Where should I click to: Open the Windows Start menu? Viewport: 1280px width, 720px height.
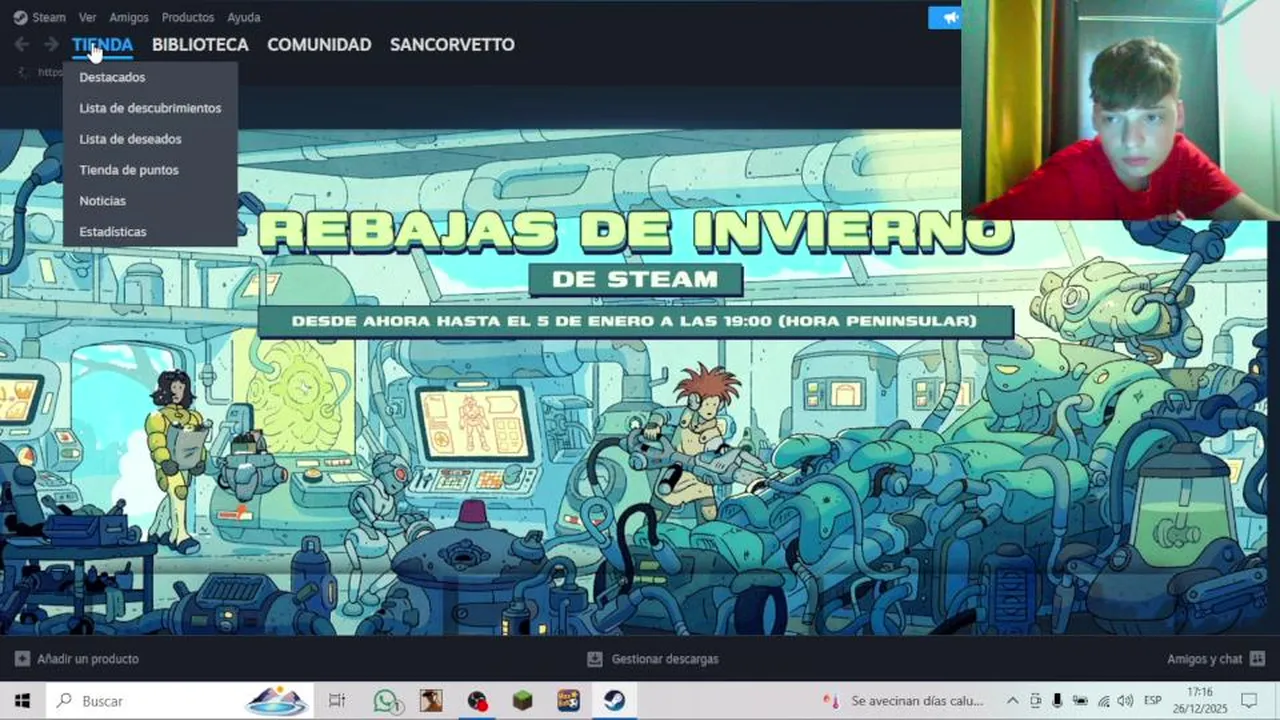coord(22,701)
